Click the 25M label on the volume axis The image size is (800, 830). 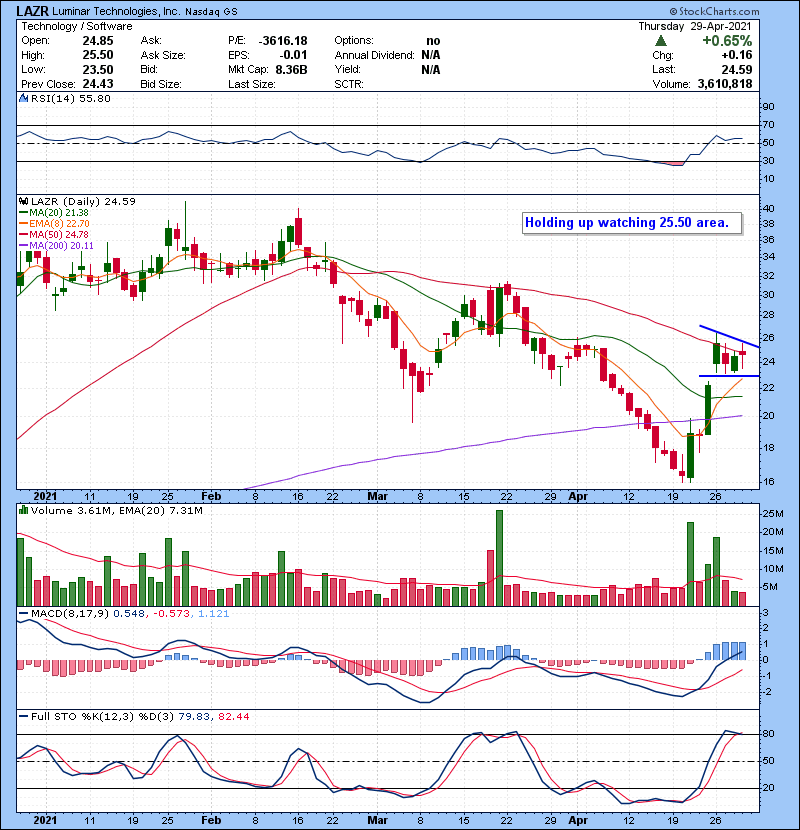pos(773,514)
